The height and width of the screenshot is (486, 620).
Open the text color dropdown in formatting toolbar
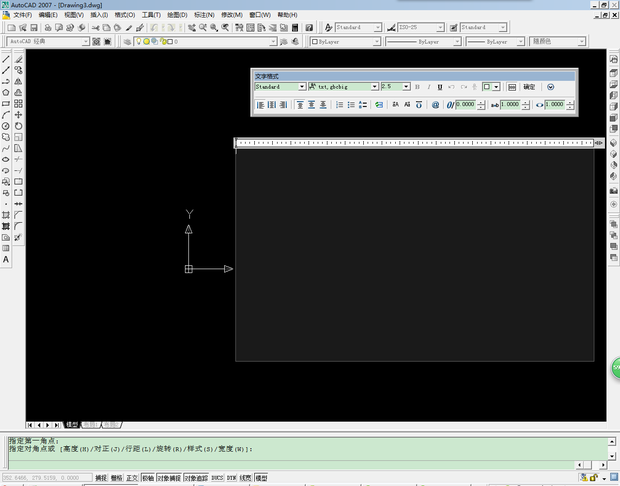point(491,87)
